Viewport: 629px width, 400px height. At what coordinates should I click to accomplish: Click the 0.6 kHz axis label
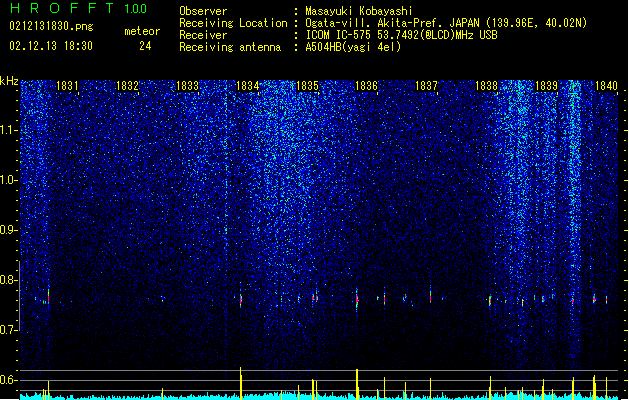tap(9, 380)
